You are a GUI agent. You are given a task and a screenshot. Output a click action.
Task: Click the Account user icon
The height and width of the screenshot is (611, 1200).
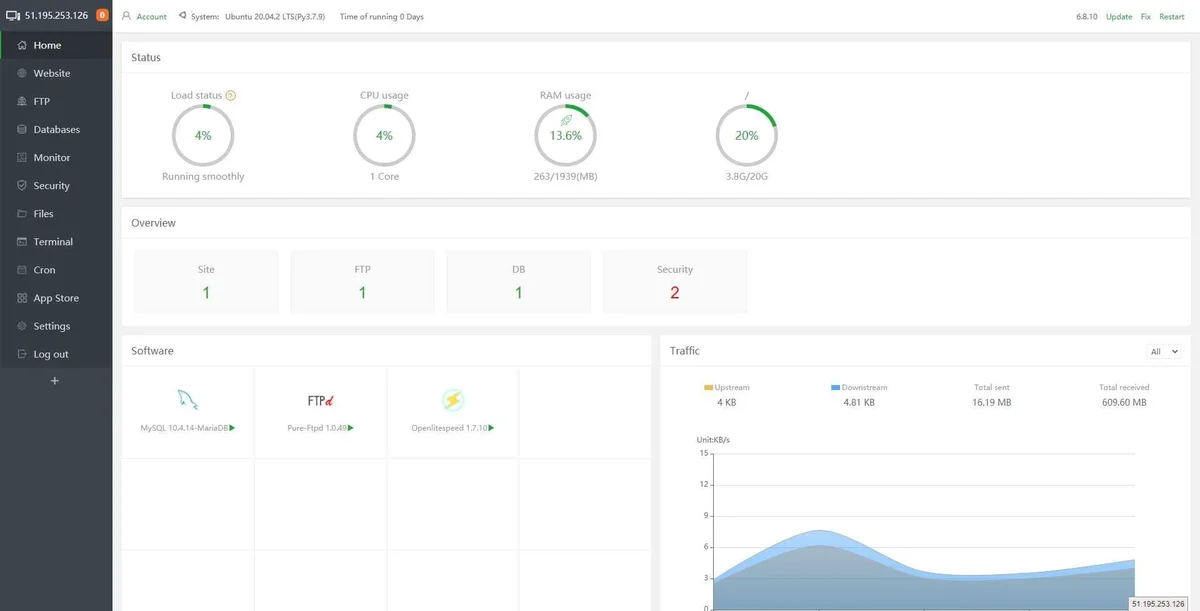[x=127, y=16]
